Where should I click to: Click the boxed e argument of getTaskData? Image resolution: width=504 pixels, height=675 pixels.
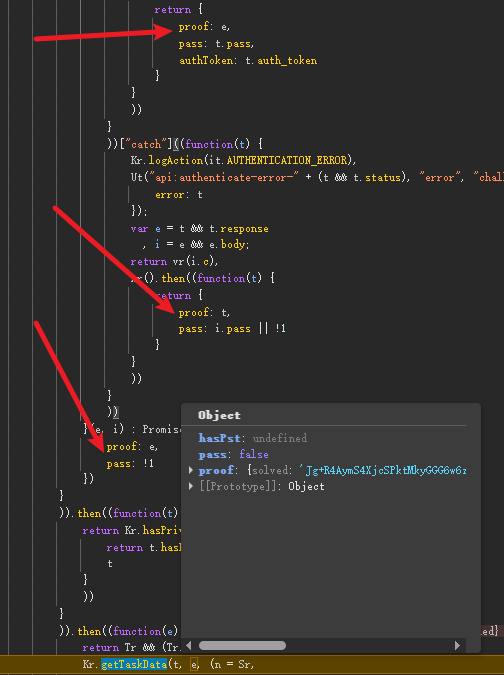pyautogui.click(x=194, y=665)
